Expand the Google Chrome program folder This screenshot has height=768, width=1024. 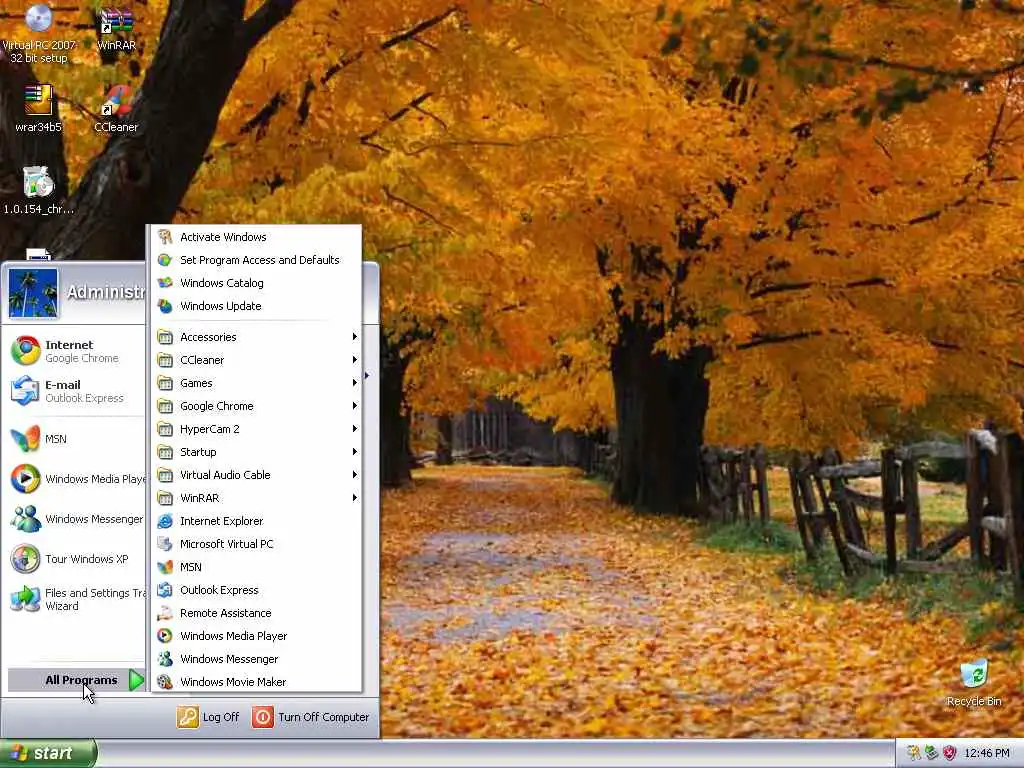(257, 406)
